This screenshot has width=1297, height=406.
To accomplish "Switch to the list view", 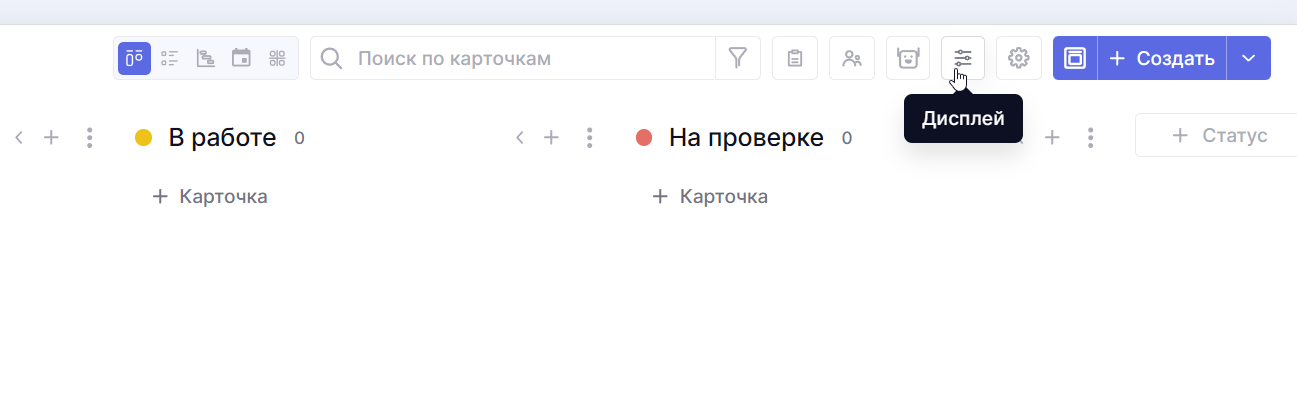I will pyautogui.click(x=170, y=58).
